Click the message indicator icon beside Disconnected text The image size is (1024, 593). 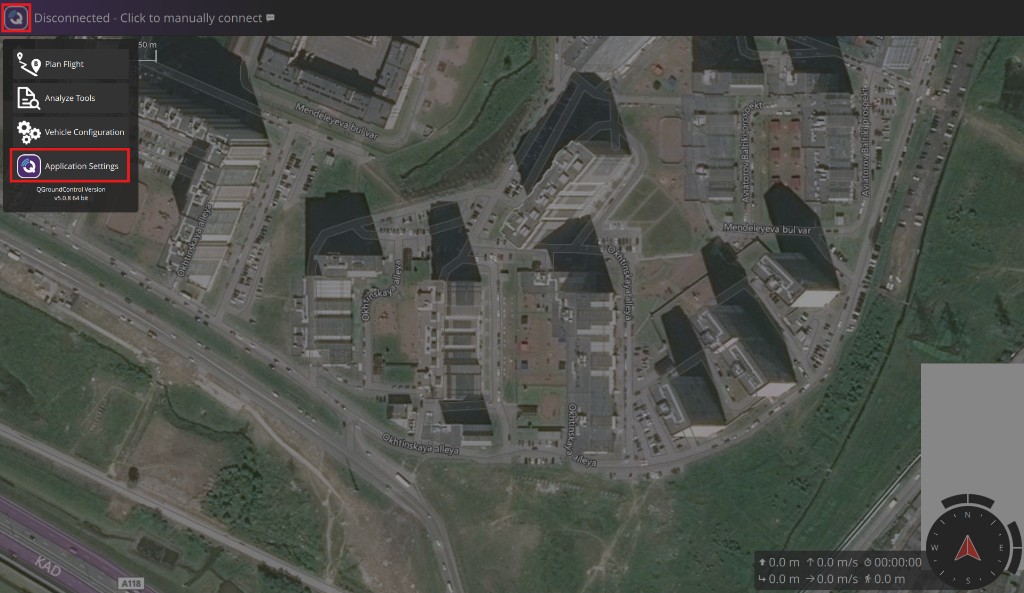270,18
